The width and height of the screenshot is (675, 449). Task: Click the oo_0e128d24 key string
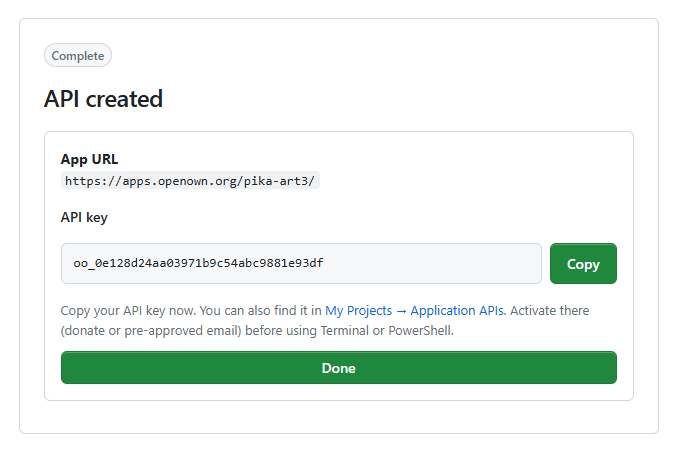click(198, 263)
